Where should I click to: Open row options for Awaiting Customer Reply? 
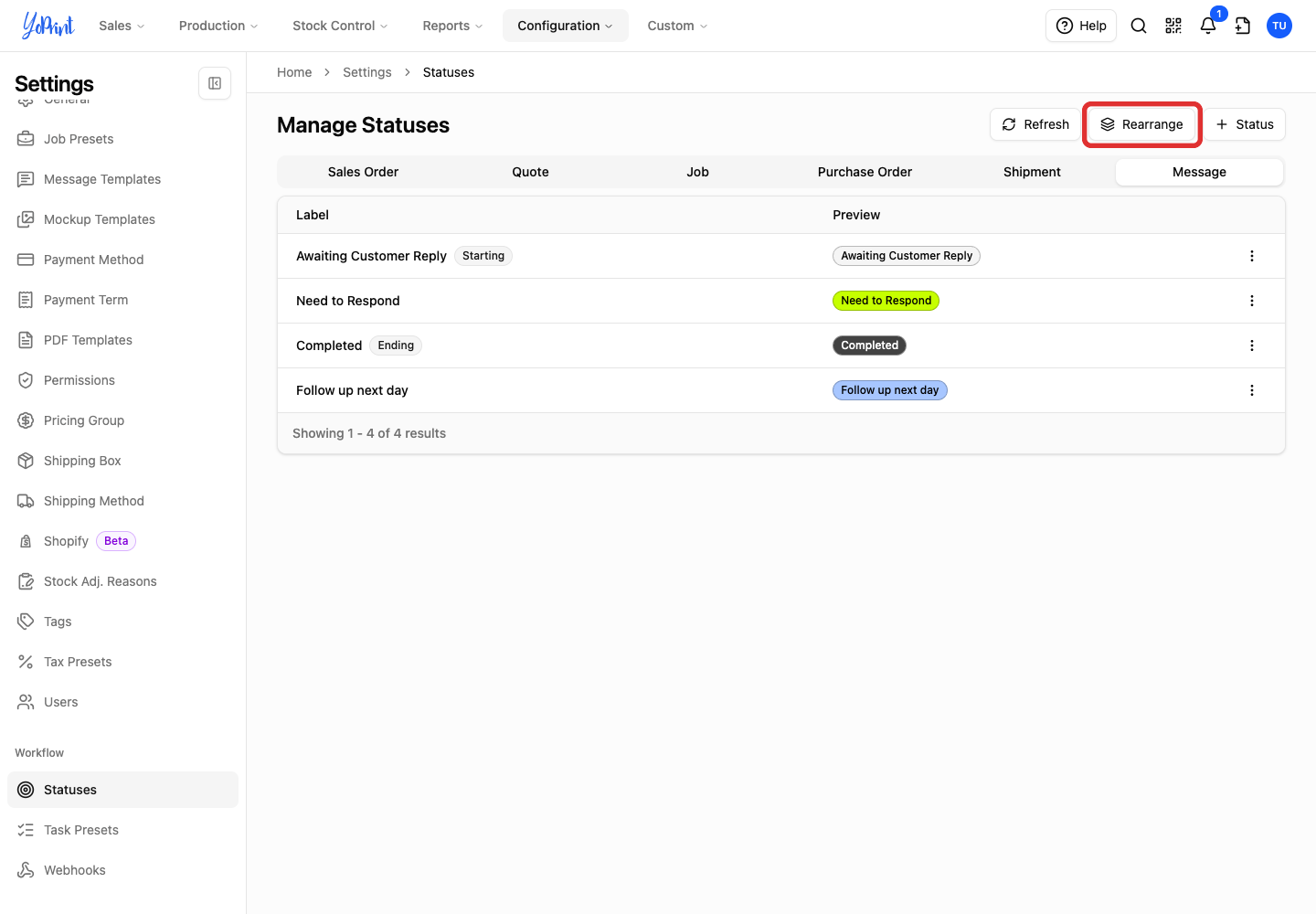(1252, 256)
